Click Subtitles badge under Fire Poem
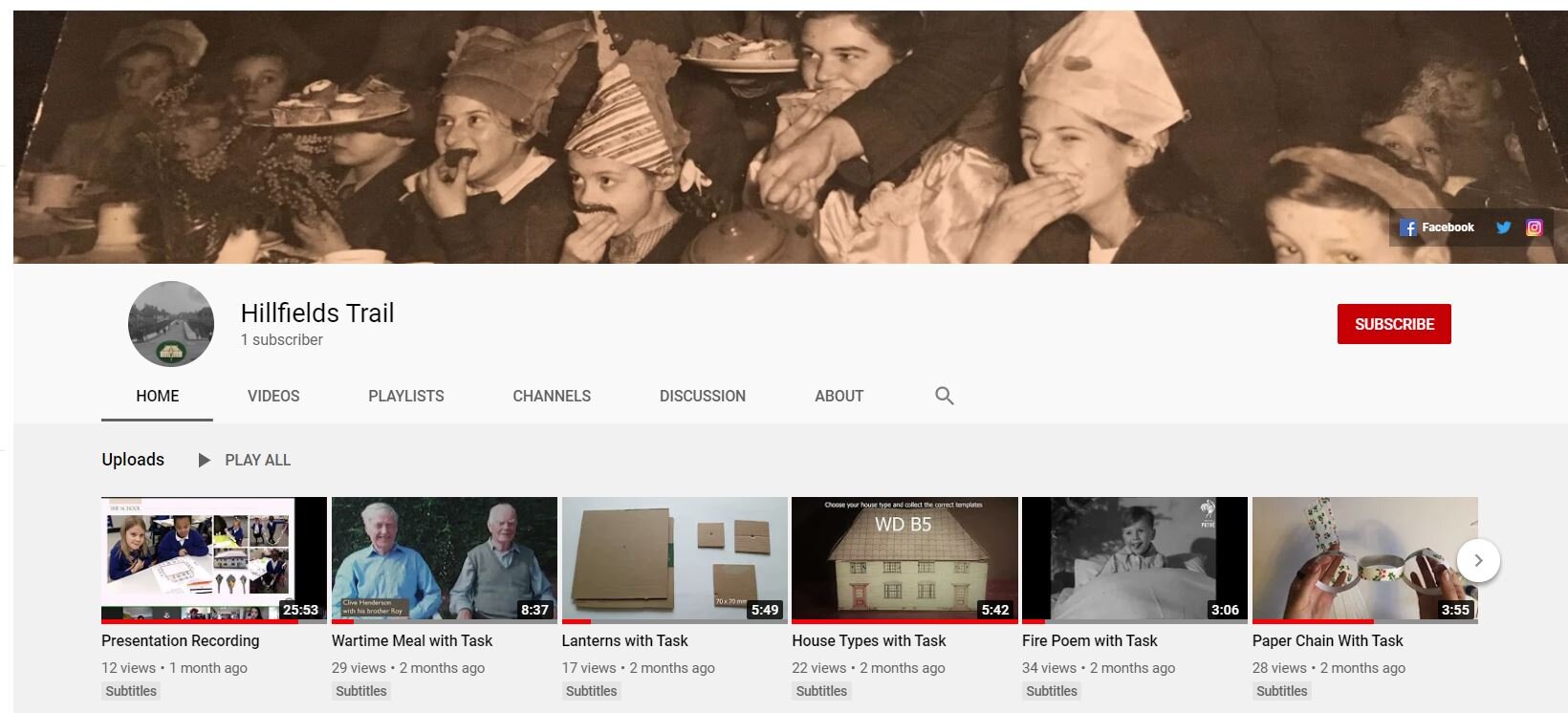The width and height of the screenshot is (1568, 713). click(x=1052, y=691)
